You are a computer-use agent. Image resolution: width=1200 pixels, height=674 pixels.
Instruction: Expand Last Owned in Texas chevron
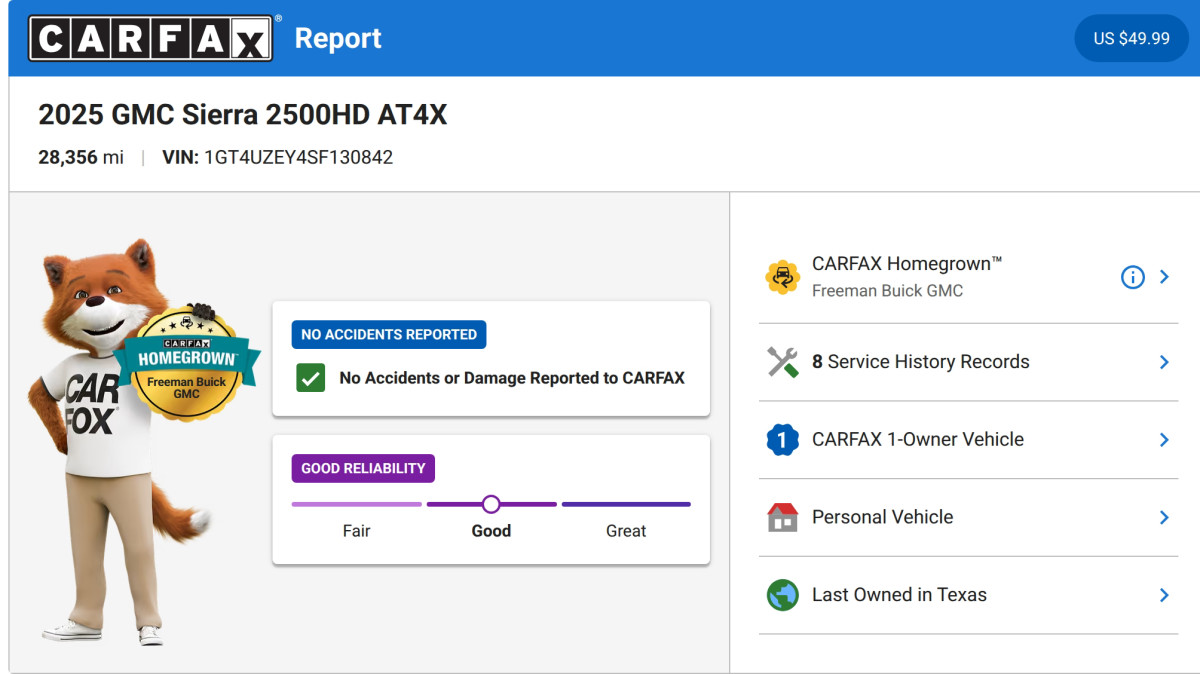(x=1164, y=595)
